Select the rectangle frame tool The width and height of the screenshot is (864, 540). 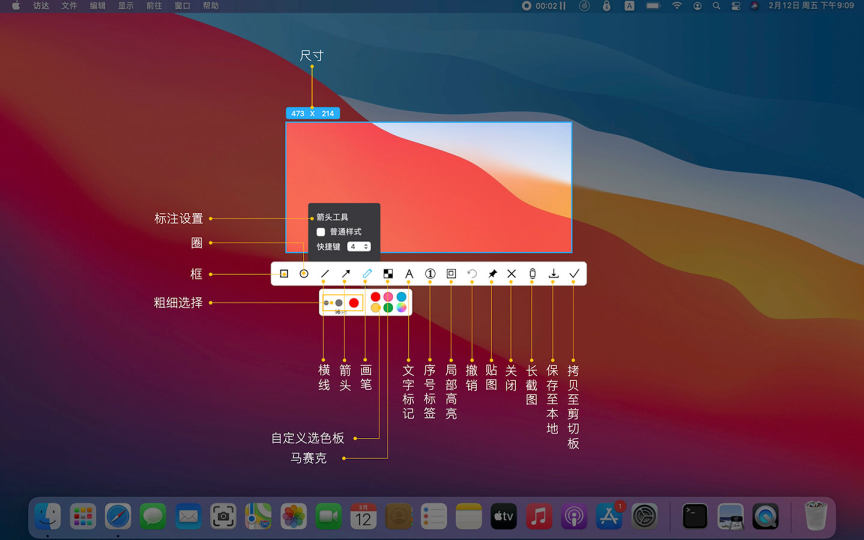click(x=284, y=273)
